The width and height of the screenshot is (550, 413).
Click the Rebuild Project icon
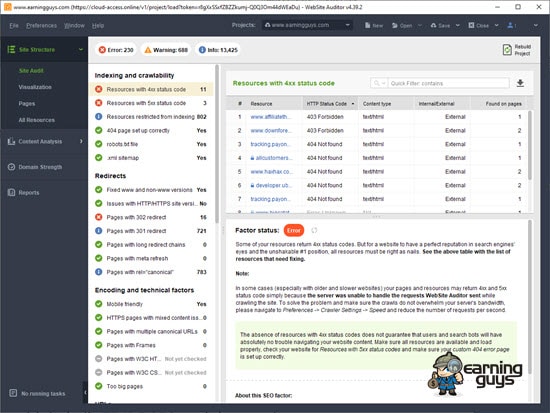pos(507,50)
